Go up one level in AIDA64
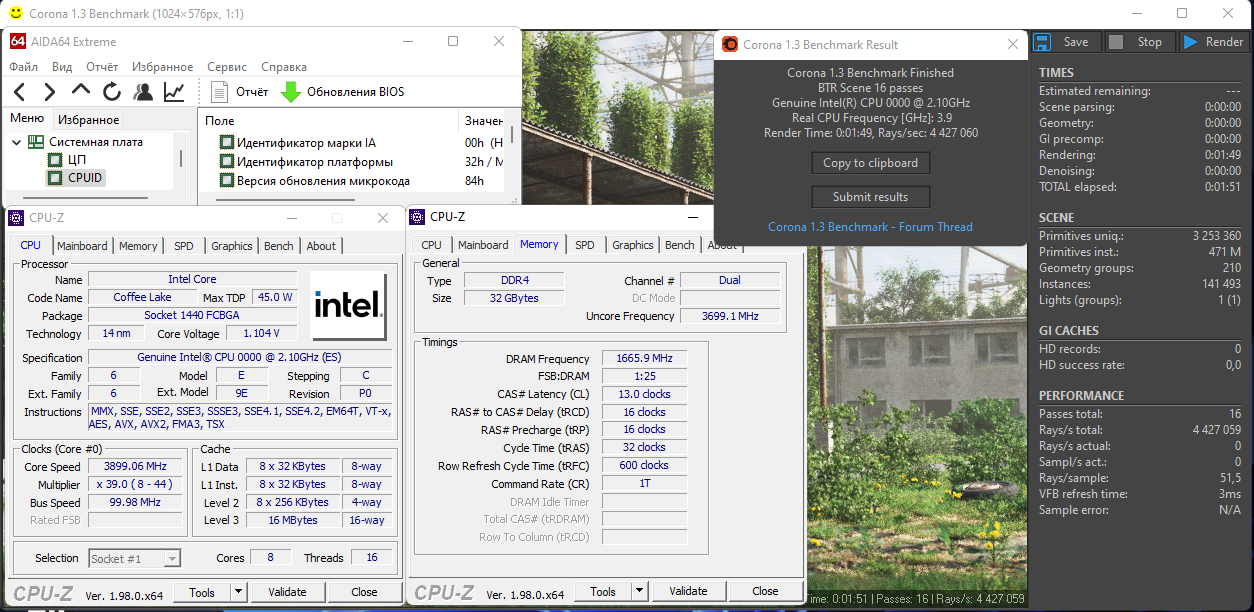The height and width of the screenshot is (612, 1254). [81, 91]
